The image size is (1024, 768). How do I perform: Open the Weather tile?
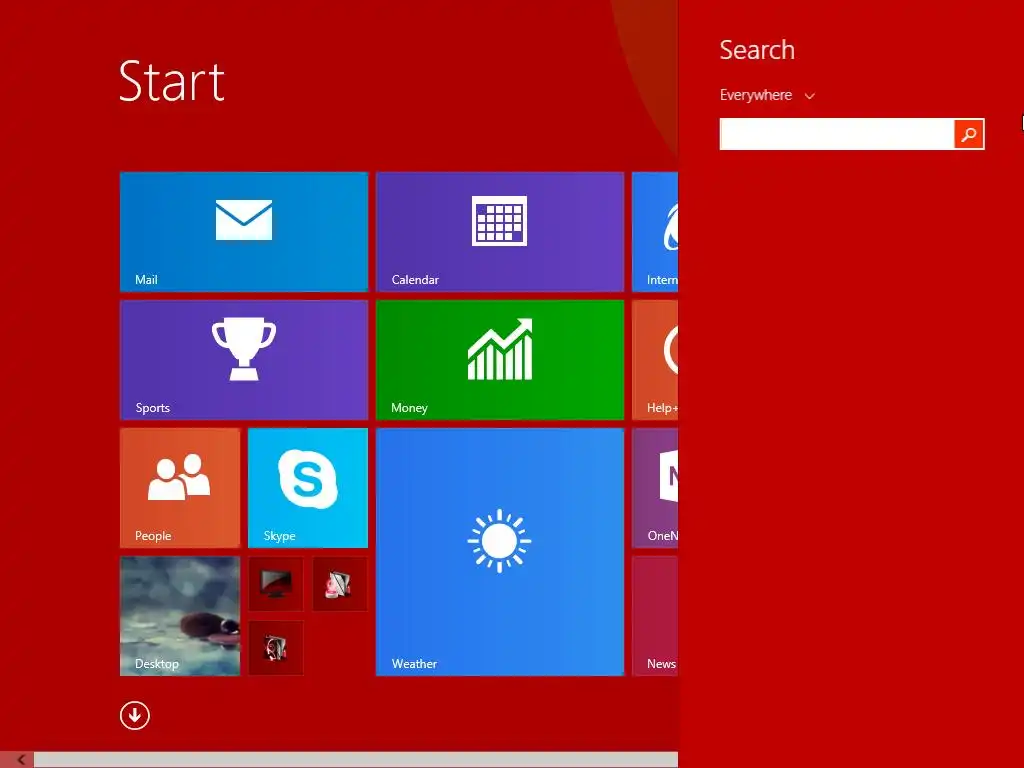click(500, 552)
